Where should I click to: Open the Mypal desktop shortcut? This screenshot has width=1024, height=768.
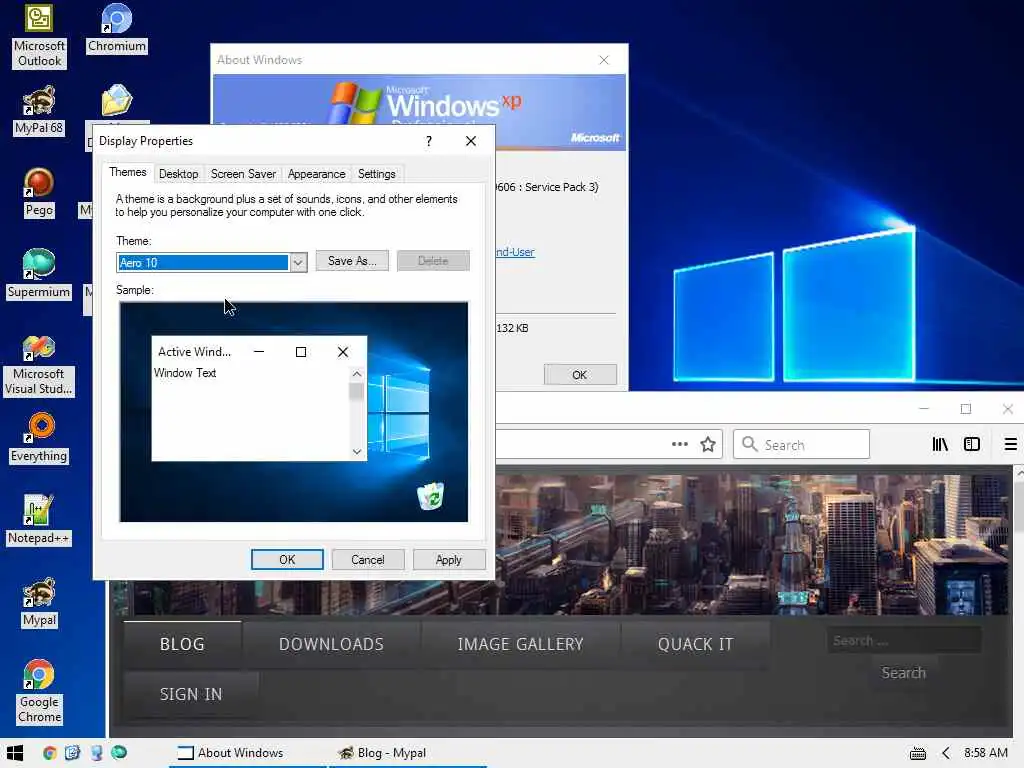coord(39,602)
